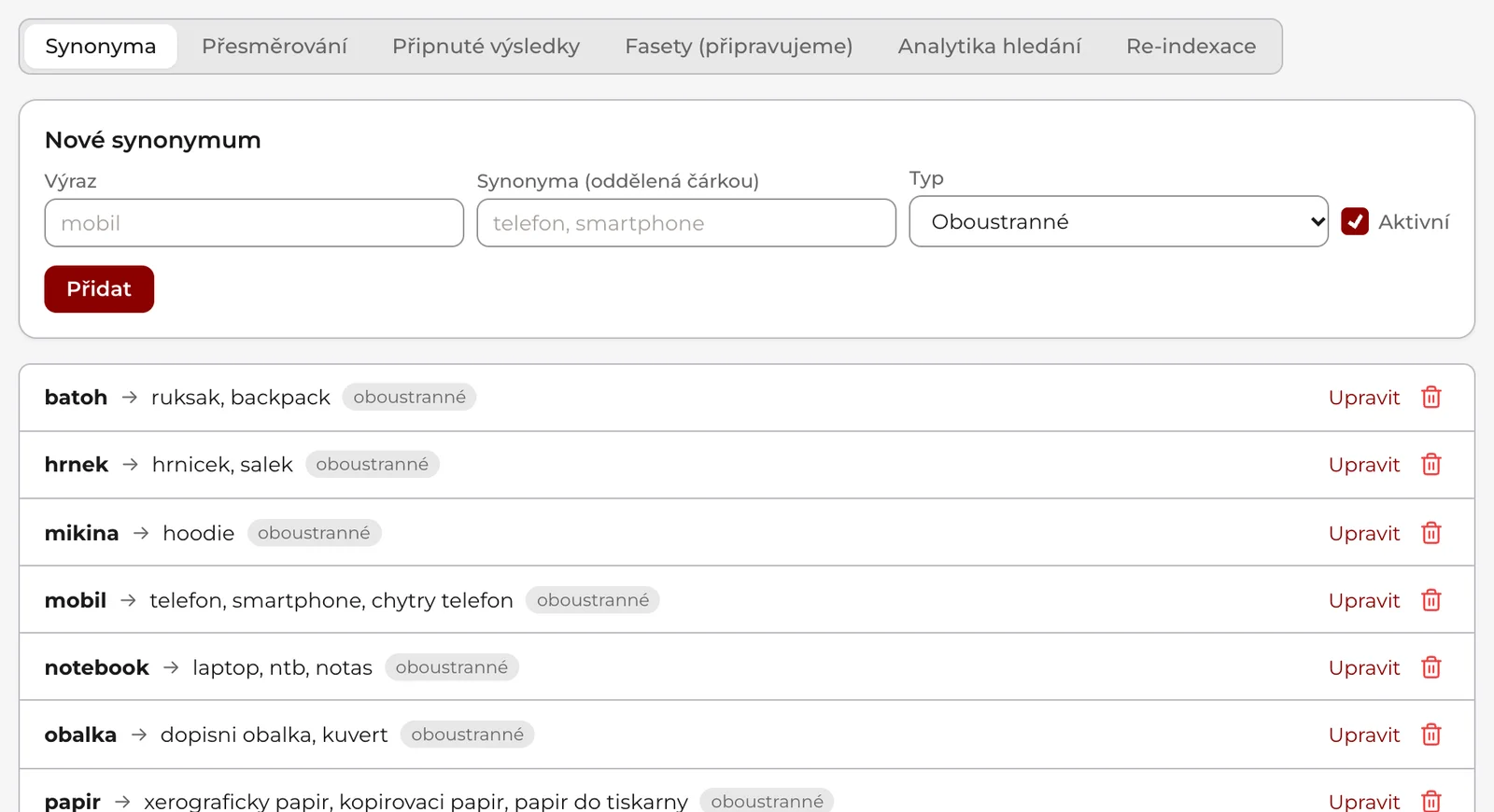Screen dimensions: 1494x812
Task: Click the synonyms "telefon, smartphone, chytry telefon"
Action: coord(331,600)
